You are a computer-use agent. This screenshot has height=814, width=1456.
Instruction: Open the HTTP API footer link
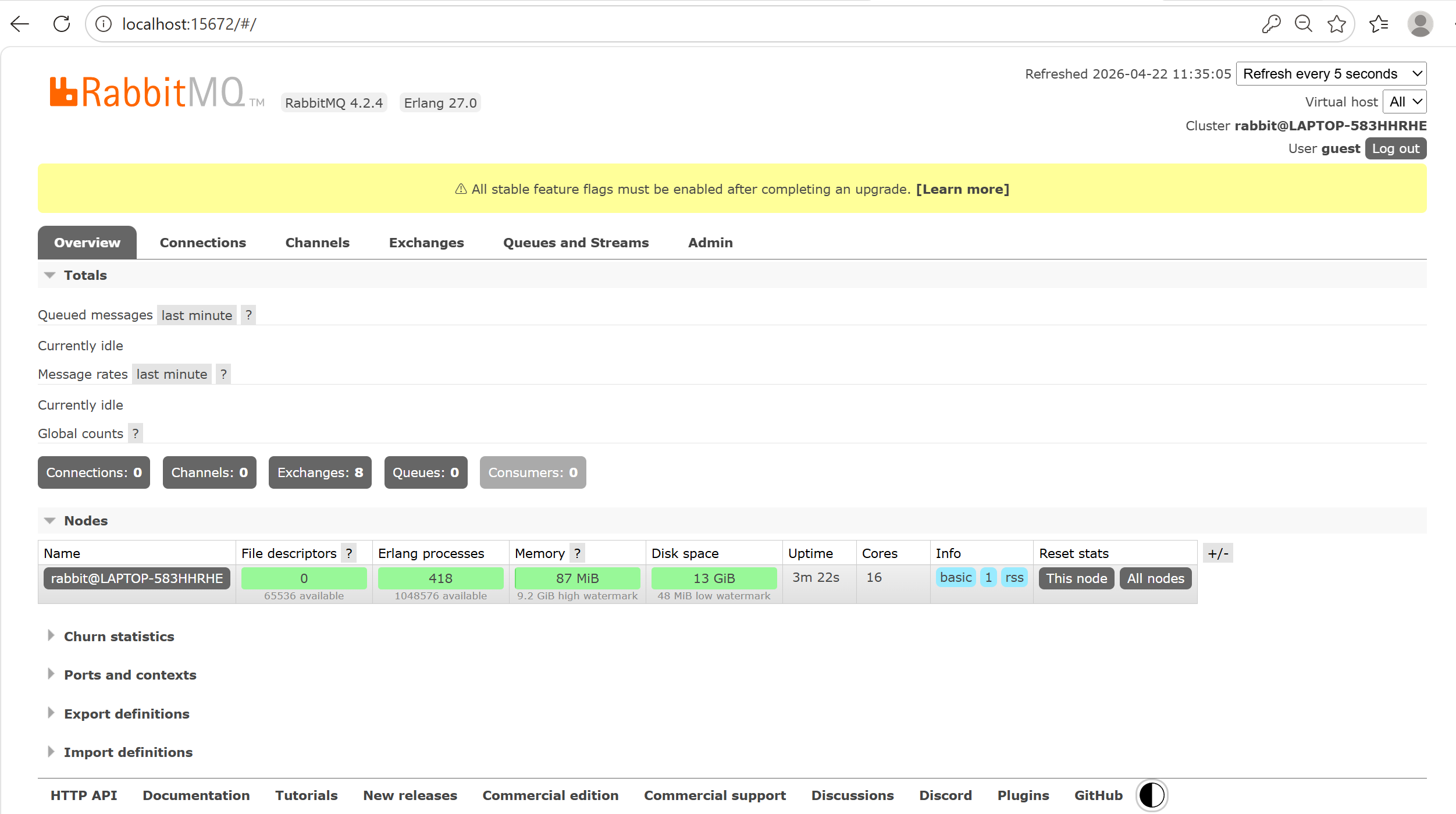click(84, 795)
